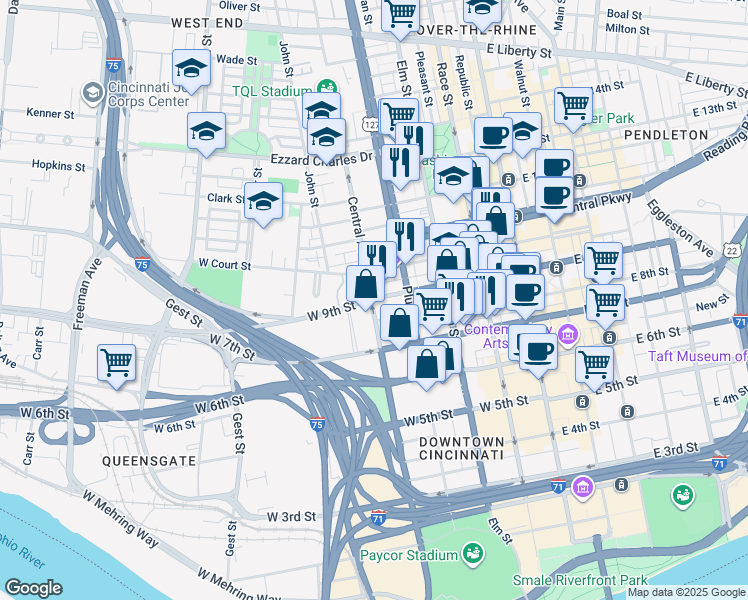Click the Freeman Ave street label
Screen dimensions: 748x600
coord(87,294)
